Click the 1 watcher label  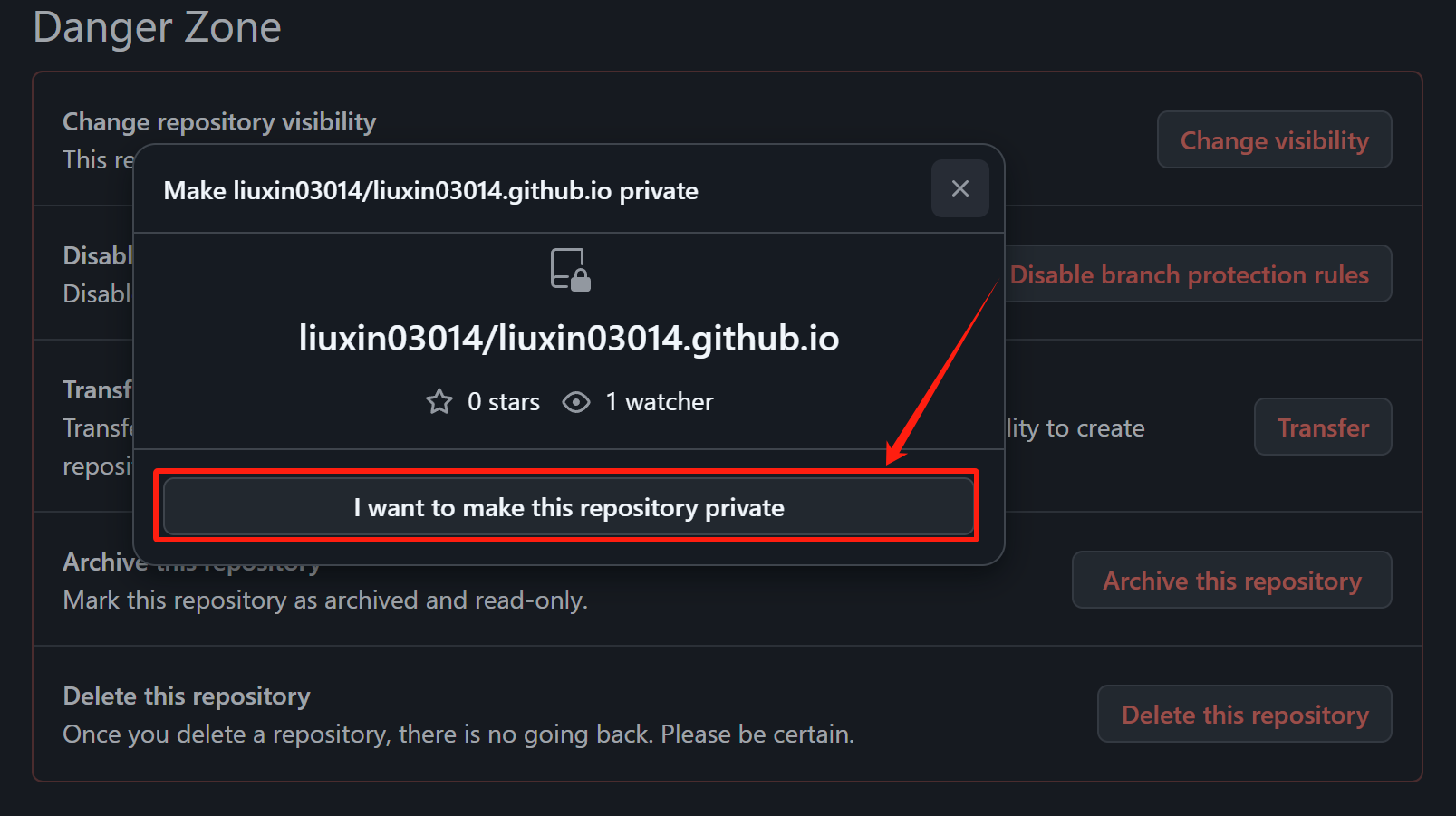click(660, 401)
